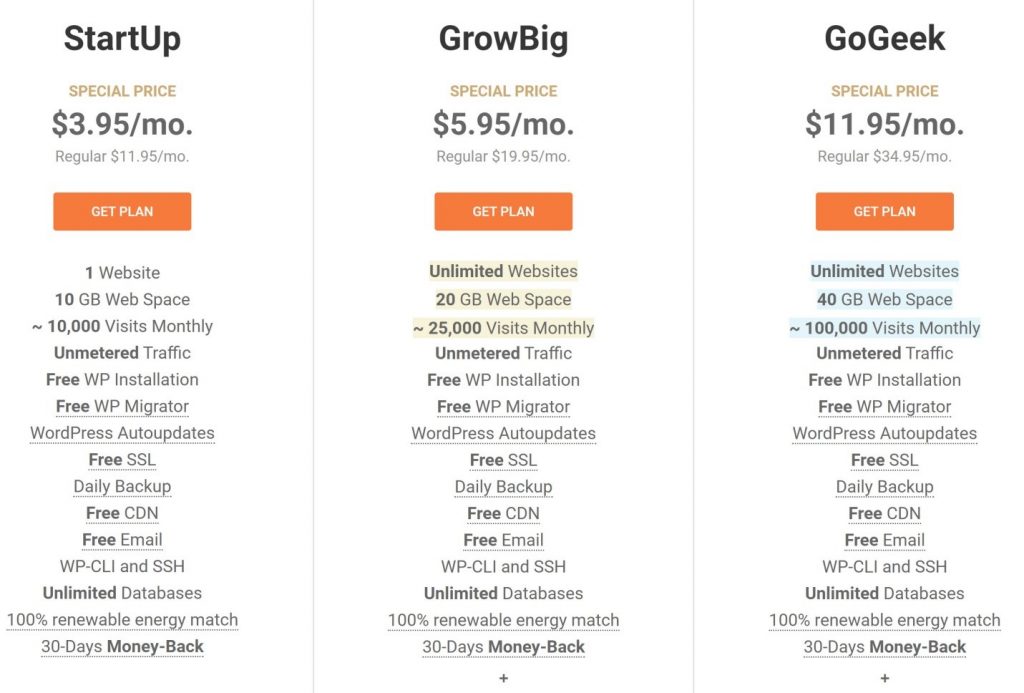Viewport: 1024px width, 693px height.
Task: Select GET PLAN for GrowBig
Action: 504,211
